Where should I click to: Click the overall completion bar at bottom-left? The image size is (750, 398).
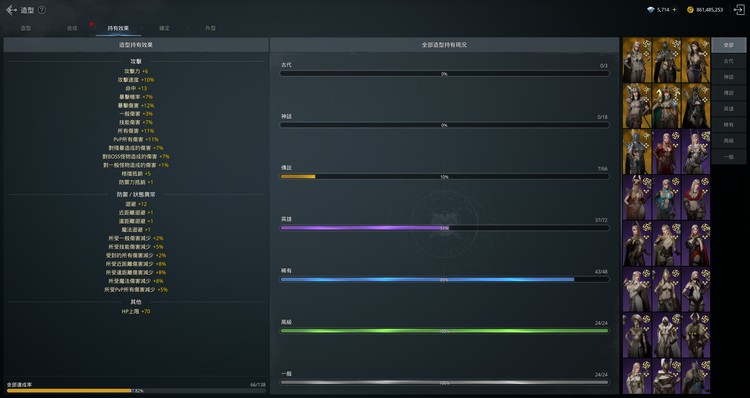tap(136, 391)
